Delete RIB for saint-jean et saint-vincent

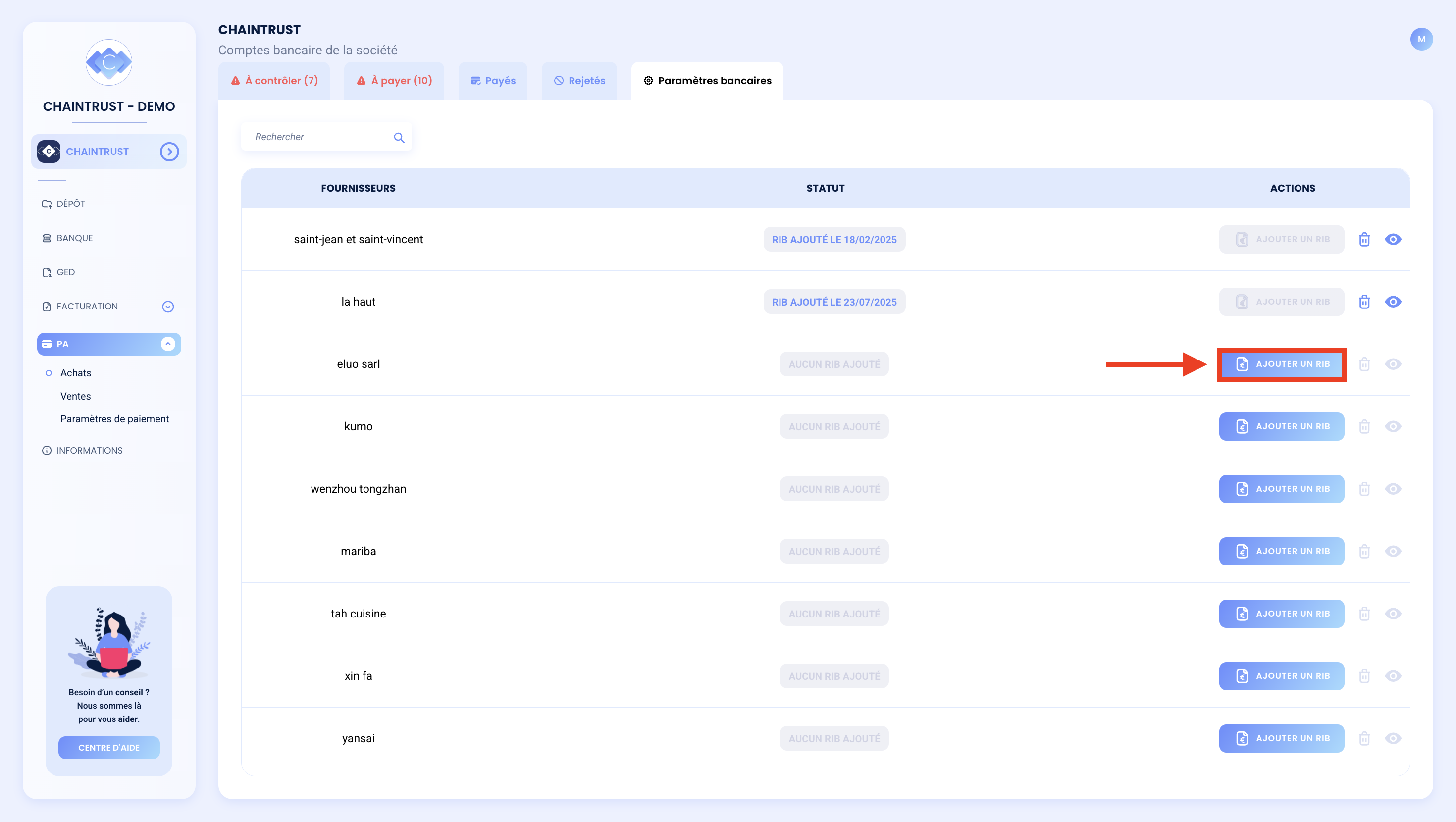click(1364, 239)
